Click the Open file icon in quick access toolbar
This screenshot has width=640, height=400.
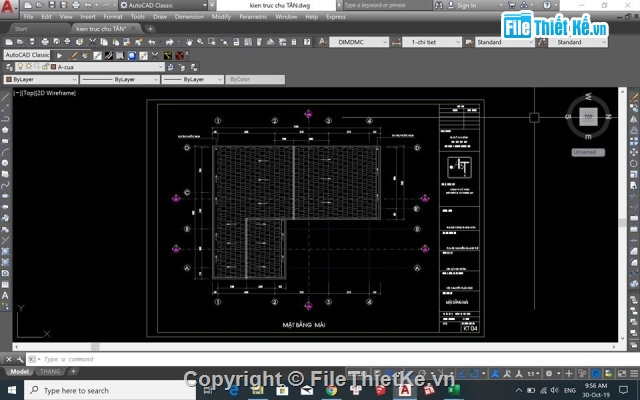tap(40, 5)
